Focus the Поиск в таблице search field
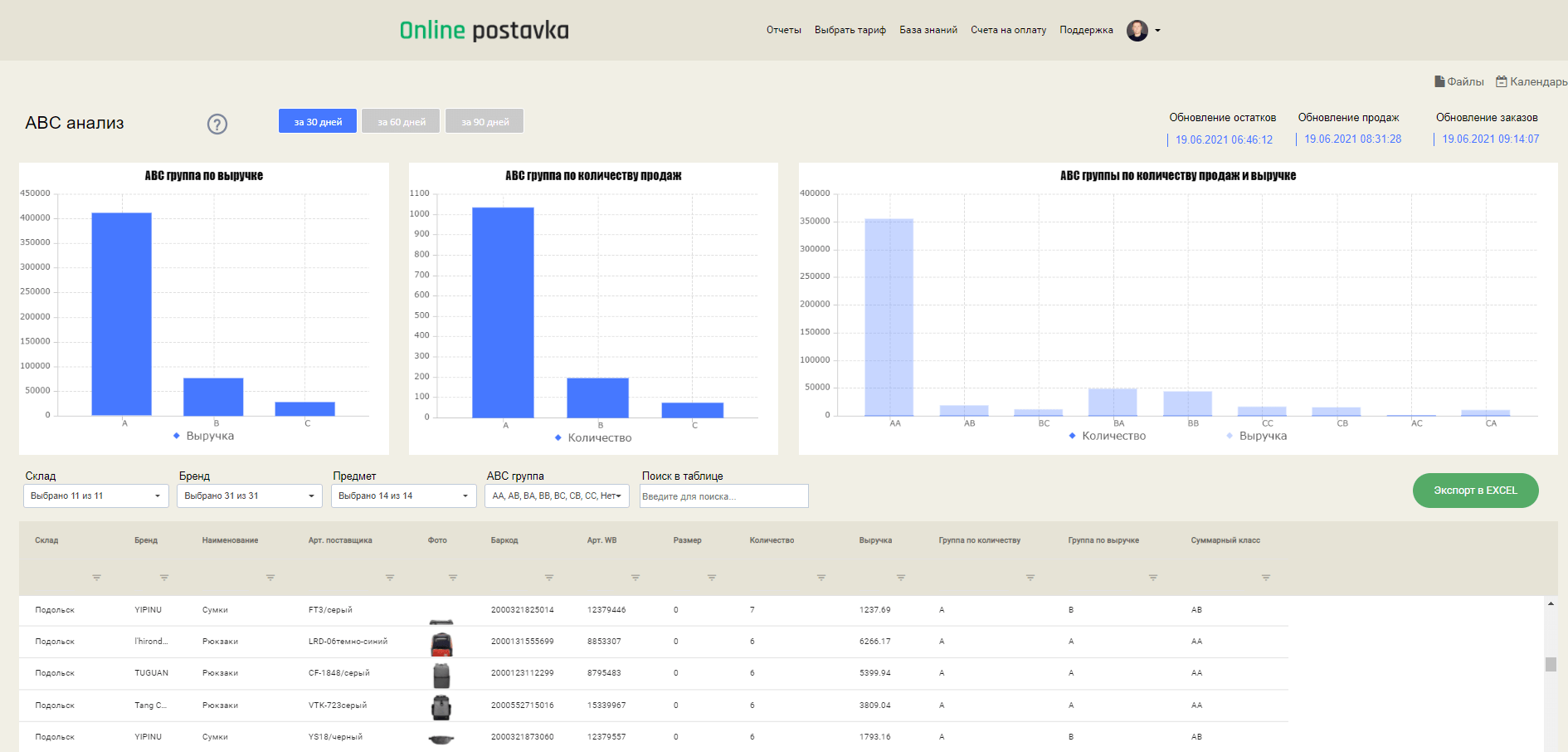This screenshot has width=1568, height=752. pos(724,496)
